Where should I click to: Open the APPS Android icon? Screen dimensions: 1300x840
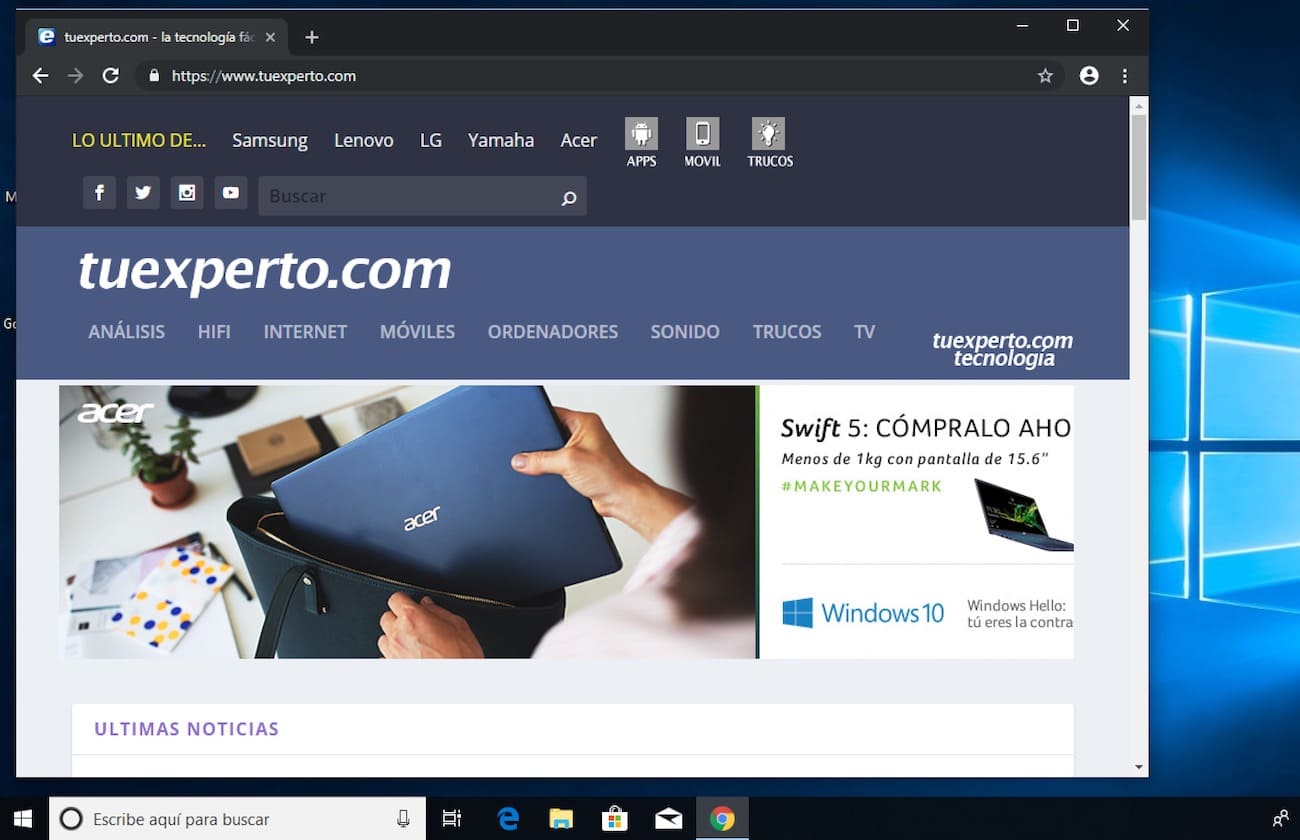point(641,135)
